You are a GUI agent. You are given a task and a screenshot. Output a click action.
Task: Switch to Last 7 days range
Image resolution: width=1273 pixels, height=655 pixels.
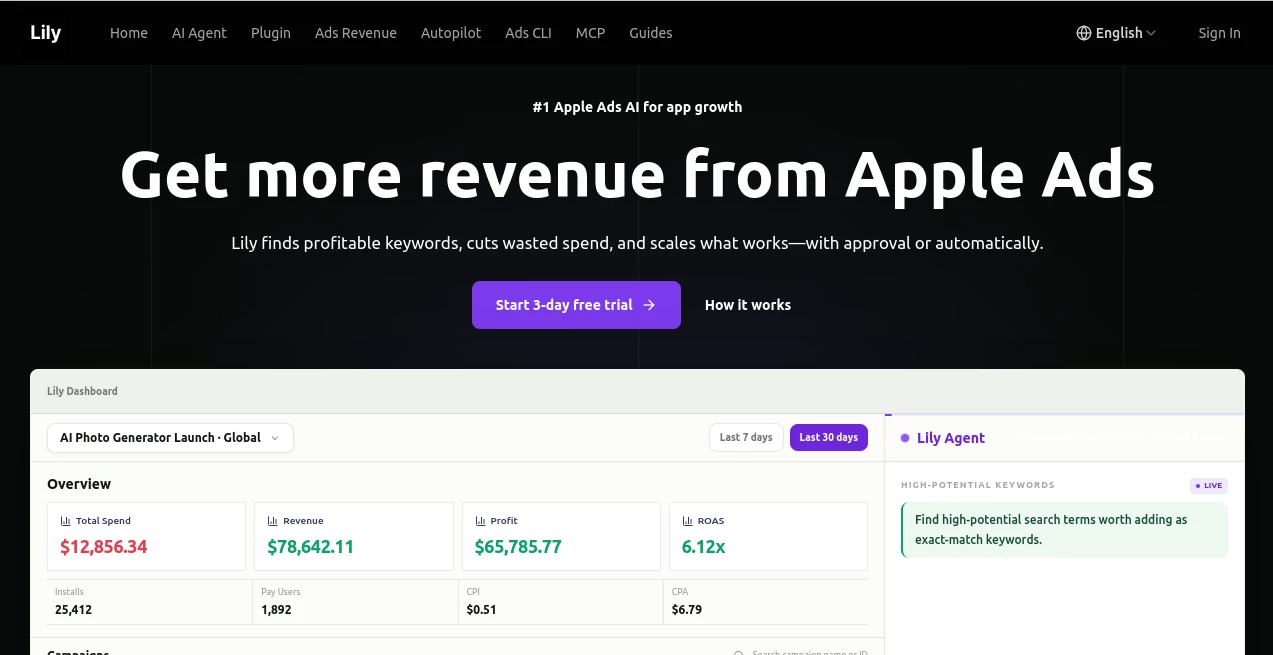coord(746,437)
